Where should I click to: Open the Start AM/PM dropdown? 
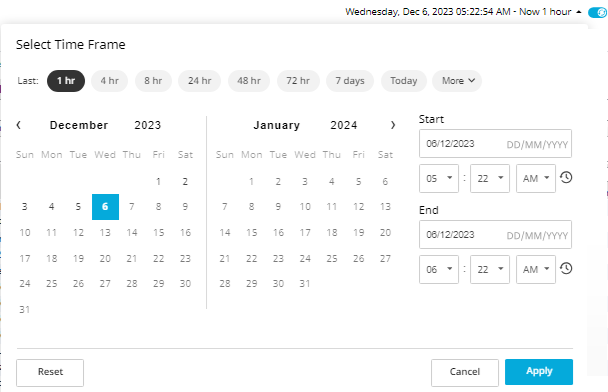pyautogui.click(x=536, y=178)
